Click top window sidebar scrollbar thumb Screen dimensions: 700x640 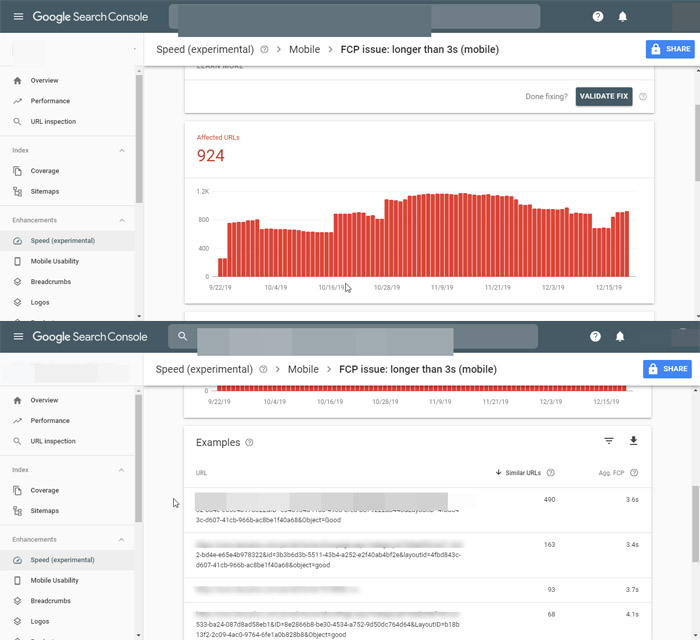click(x=139, y=139)
